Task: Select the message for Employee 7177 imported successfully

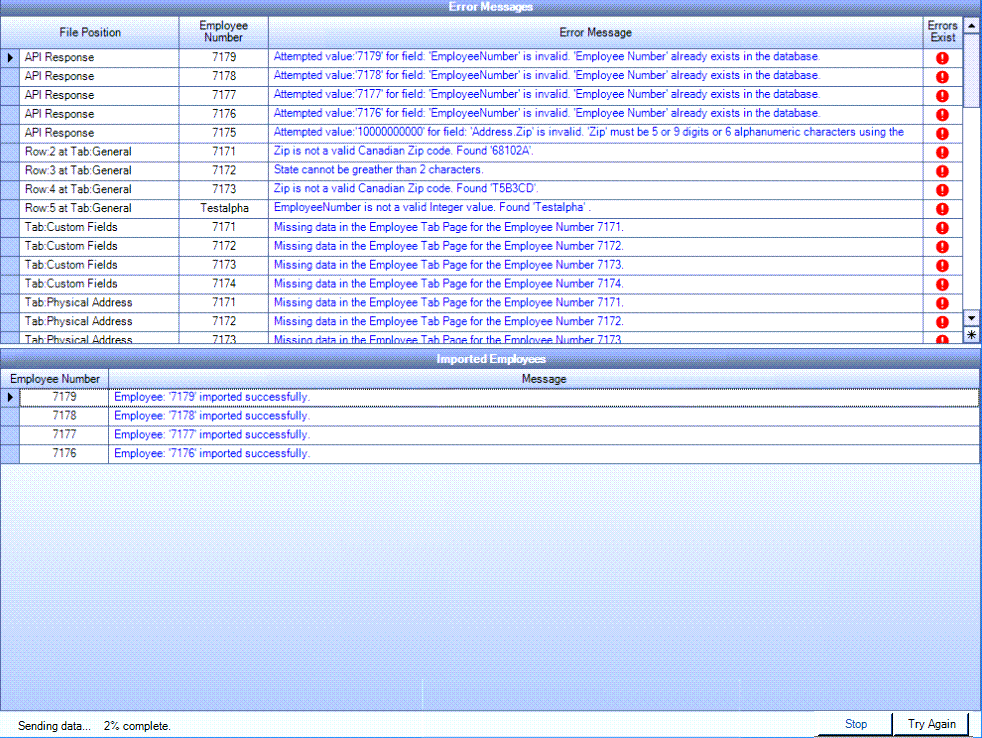Action: 300,434
